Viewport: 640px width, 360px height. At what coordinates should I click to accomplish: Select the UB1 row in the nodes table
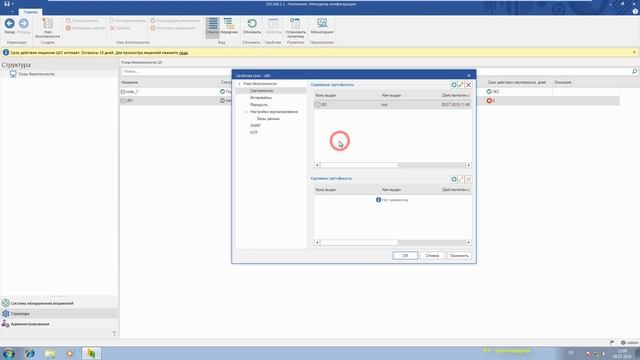[x=369, y=100]
